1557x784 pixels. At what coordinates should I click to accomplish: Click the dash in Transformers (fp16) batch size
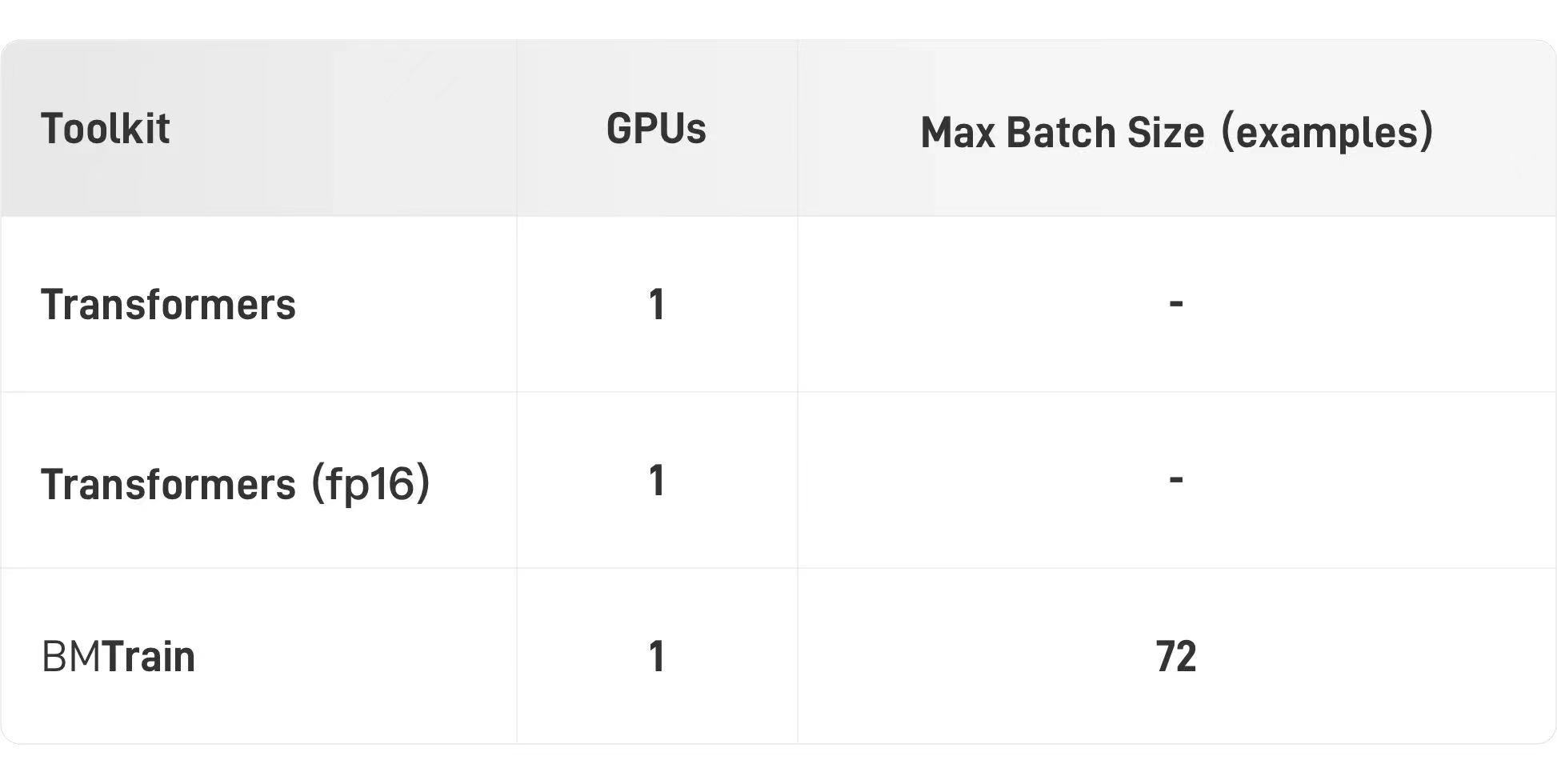(1176, 479)
